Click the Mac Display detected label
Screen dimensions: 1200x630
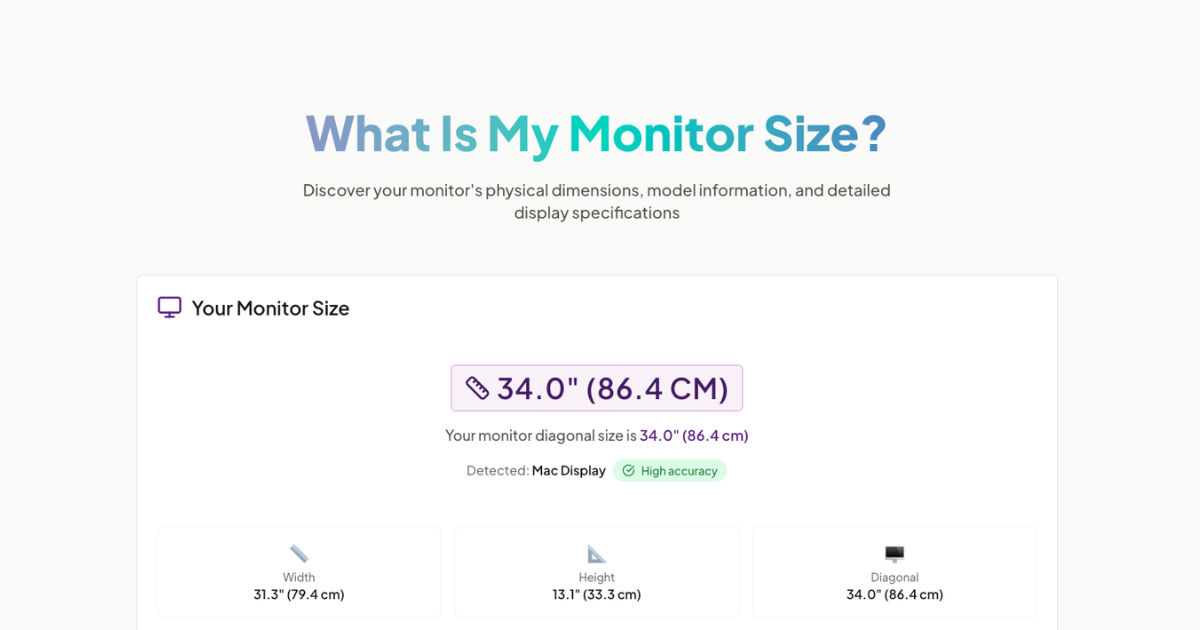[x=568, y=470]
